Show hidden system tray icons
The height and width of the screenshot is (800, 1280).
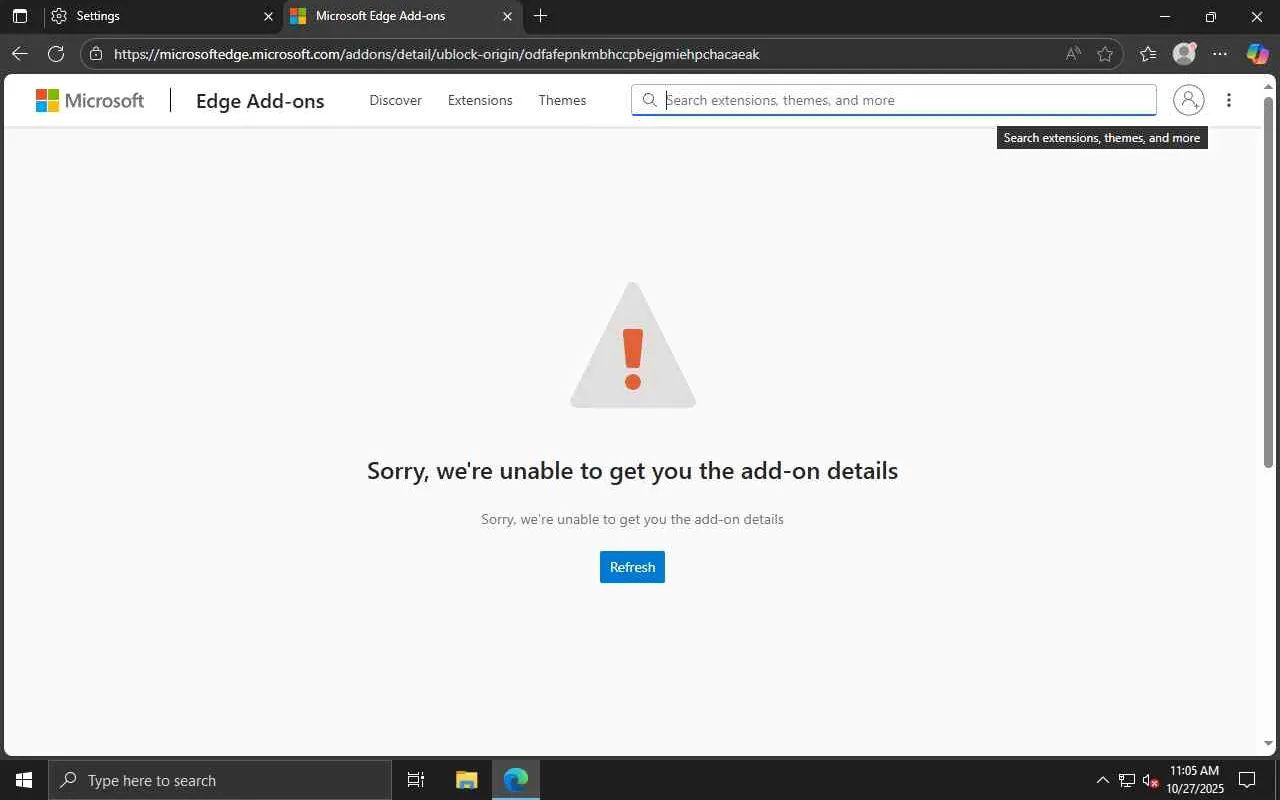(x=1103, y=780)
